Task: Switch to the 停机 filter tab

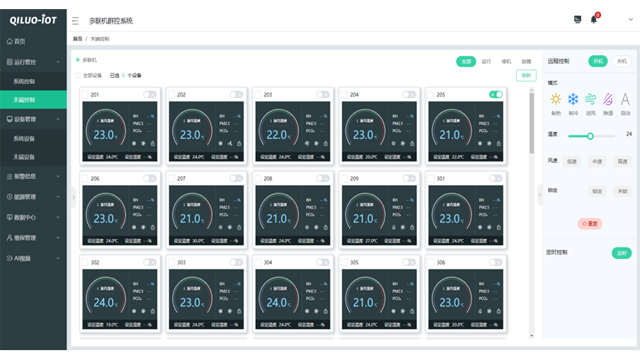Action: click(506, 62)
